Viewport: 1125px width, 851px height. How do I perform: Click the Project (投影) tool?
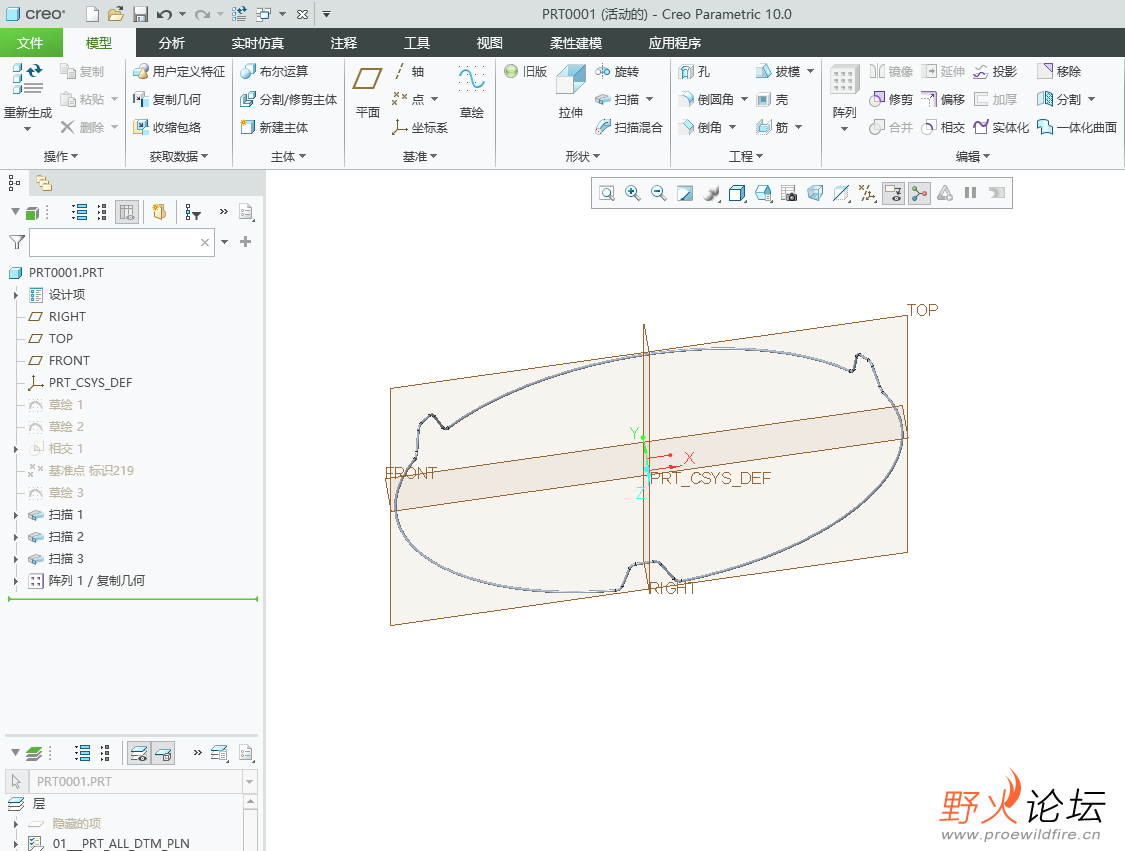coord(996,71)
